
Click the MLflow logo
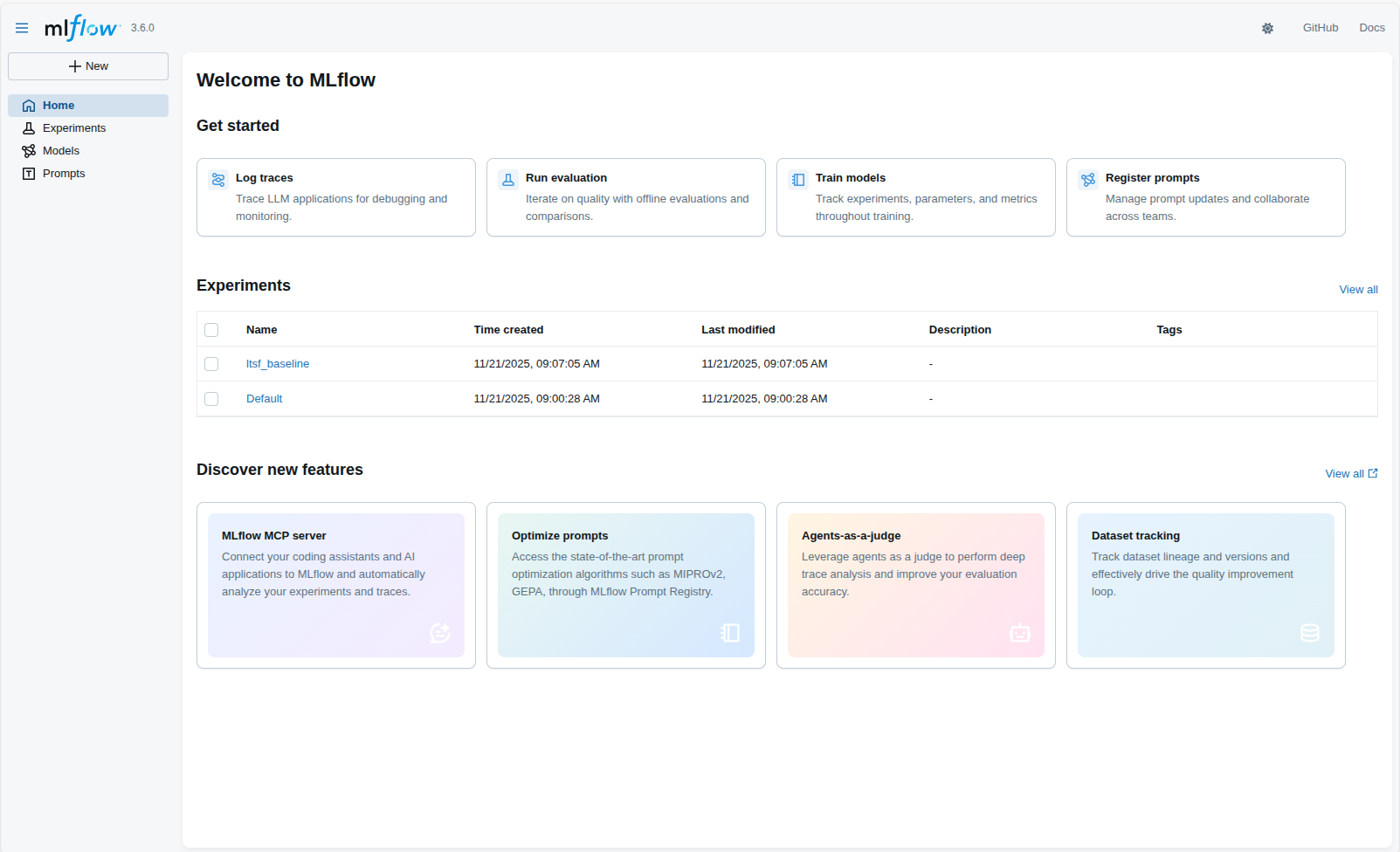pos(79,27)
